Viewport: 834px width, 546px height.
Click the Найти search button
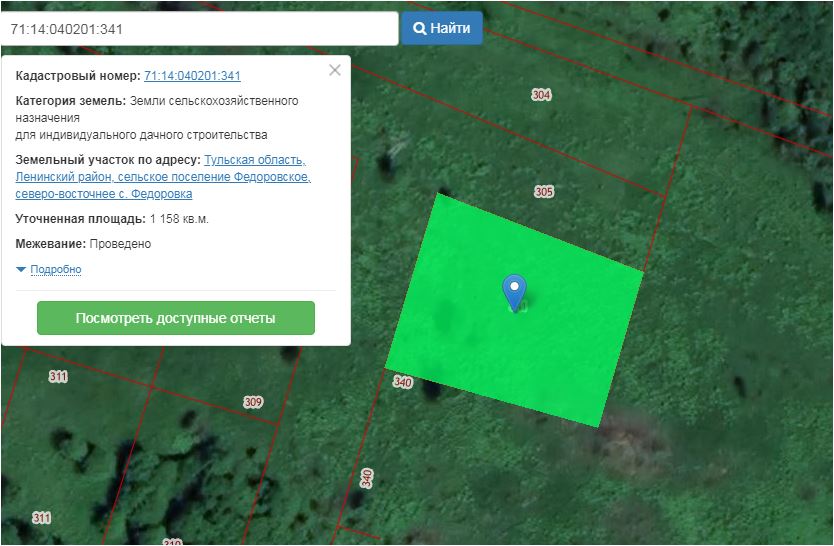point(441,28)
